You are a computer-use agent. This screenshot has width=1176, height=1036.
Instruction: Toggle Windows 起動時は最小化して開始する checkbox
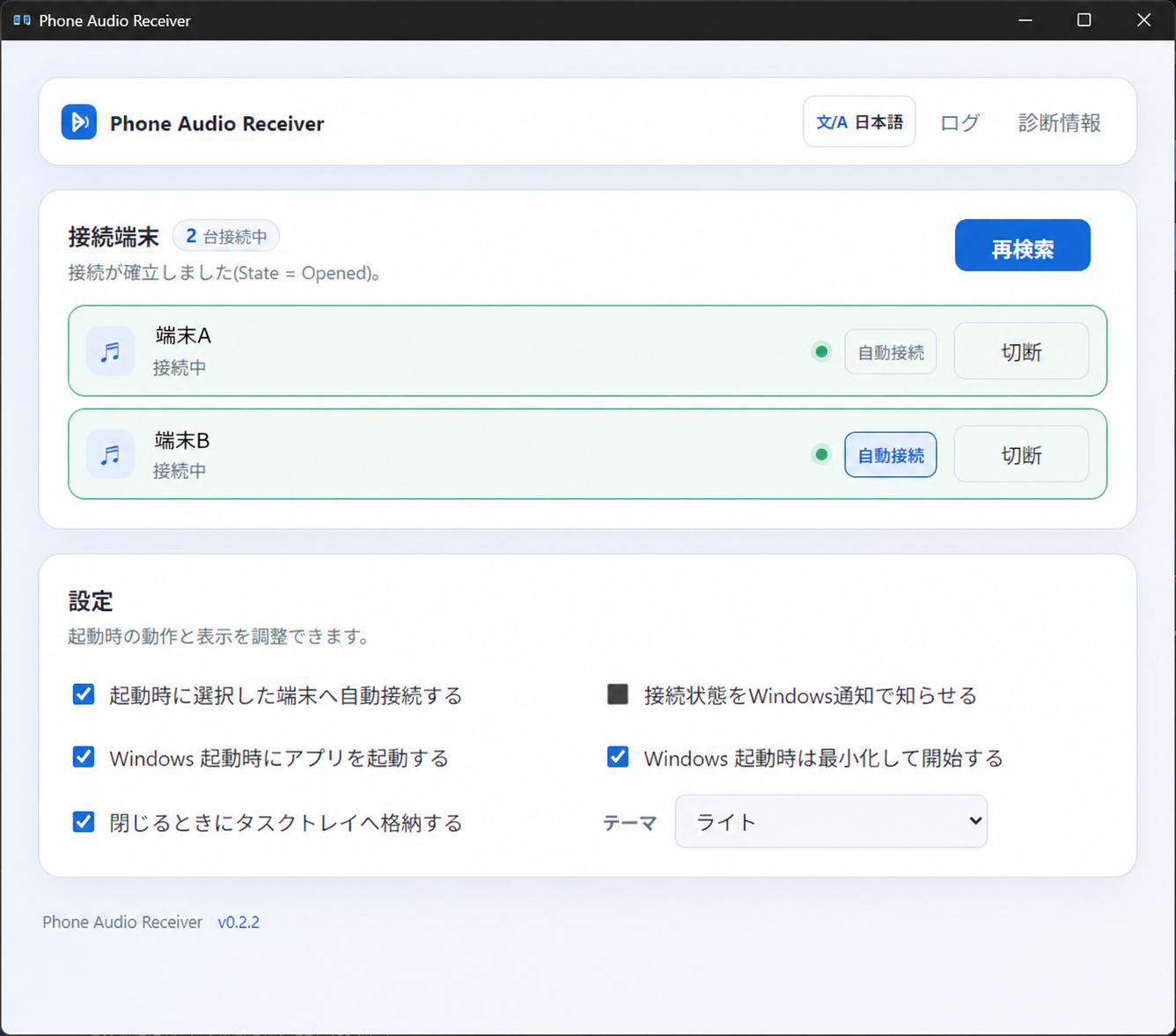click(x=618, y=757)
